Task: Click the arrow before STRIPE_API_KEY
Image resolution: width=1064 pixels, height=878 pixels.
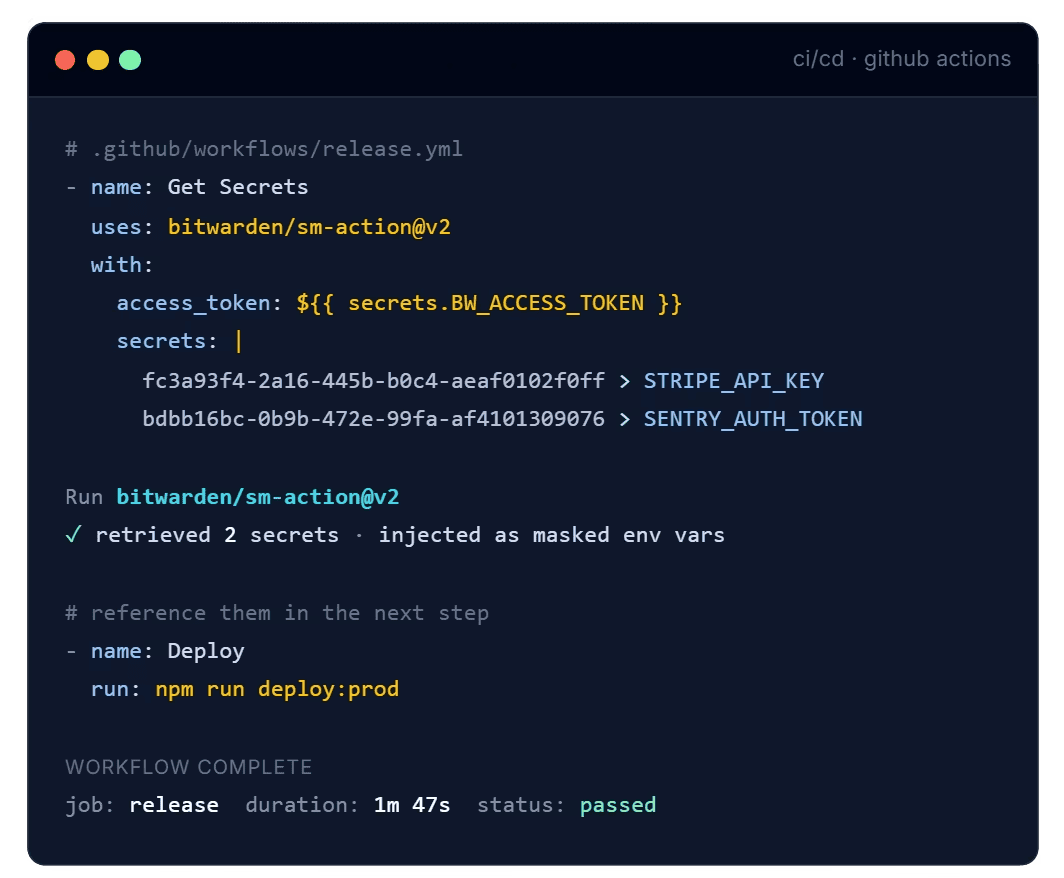Action: pos(624,381)
